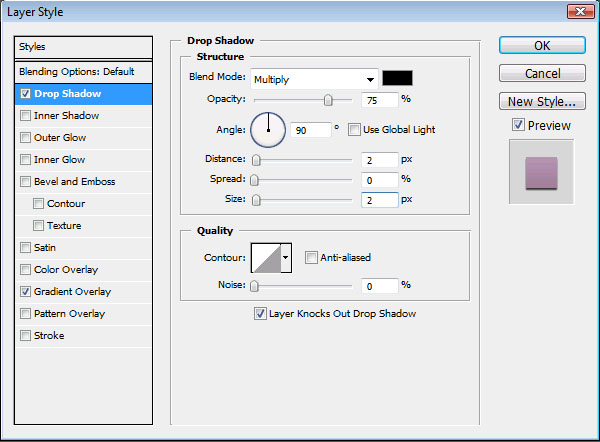600x442 pixels.
Task: Confirm with the OK button
Action: pyautogui.click(x=542, y=46)
